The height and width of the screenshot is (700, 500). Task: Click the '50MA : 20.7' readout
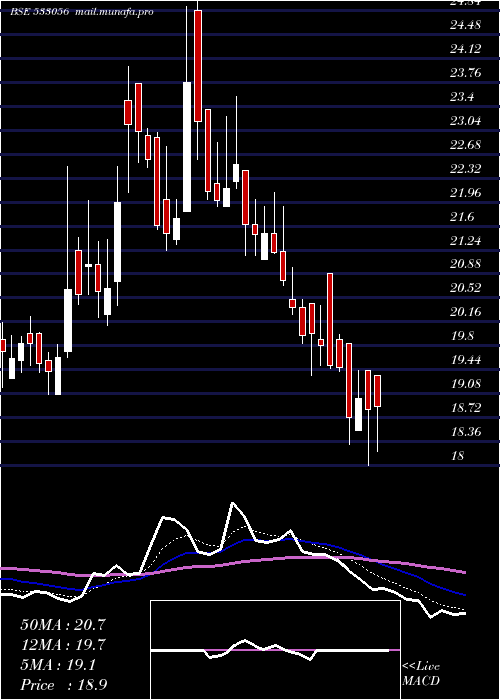[x=63, y=625]
